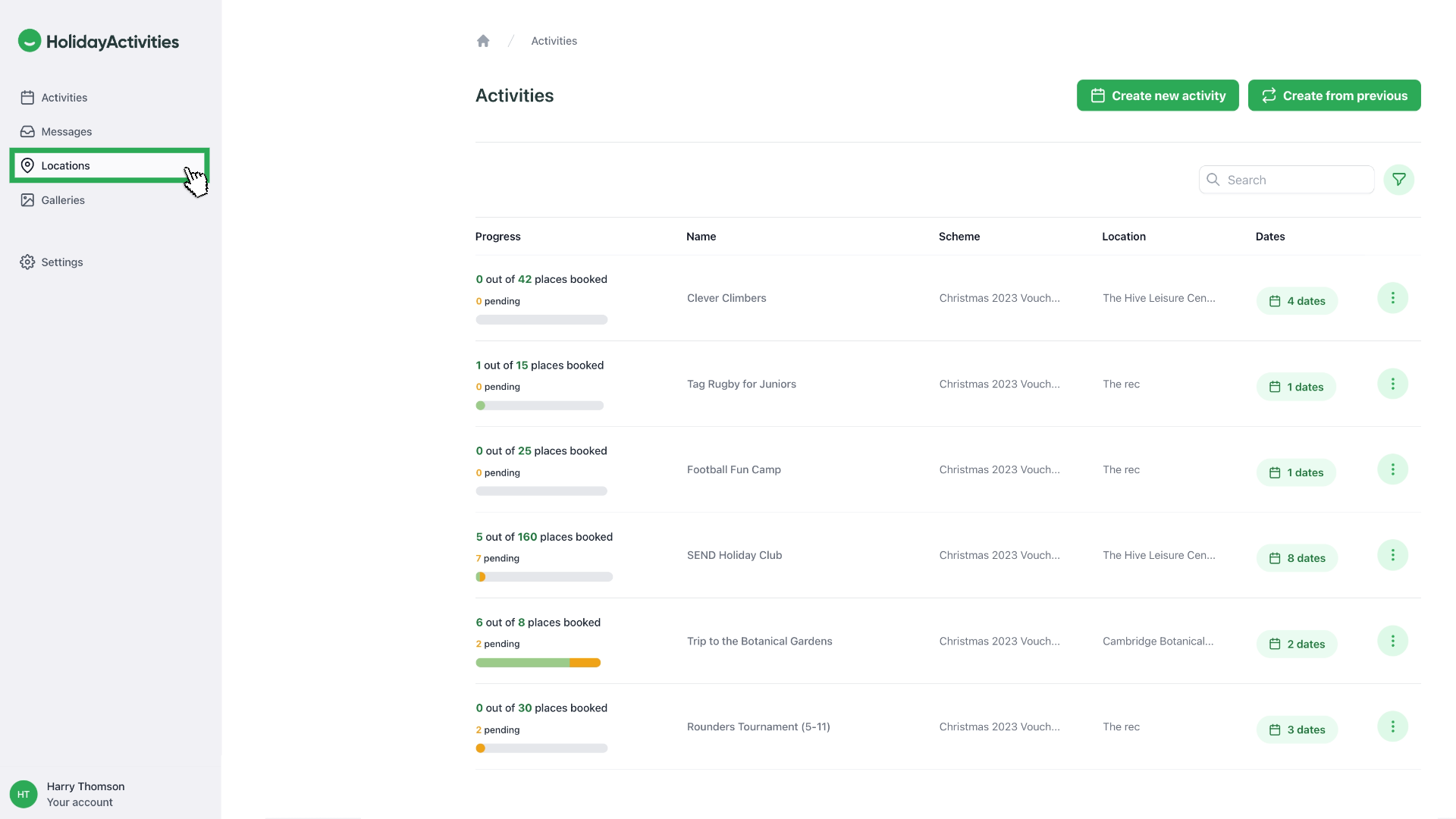This screenshot has height=819, width=1456.
Task: Open the Clever Climbers activity name
Action: coord(726,298)
